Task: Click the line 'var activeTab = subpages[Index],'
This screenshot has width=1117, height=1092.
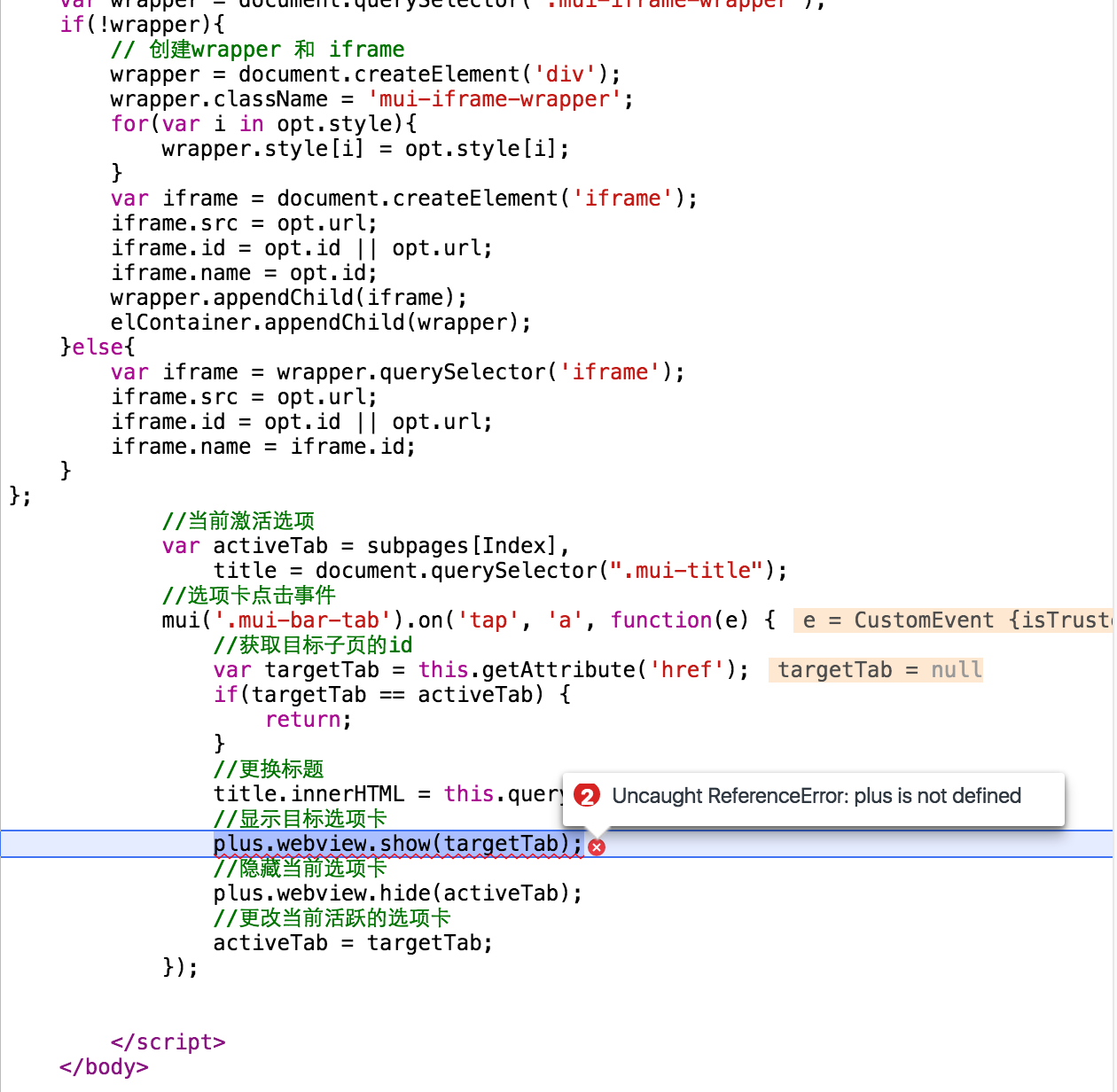Action: tap(365, 546)
